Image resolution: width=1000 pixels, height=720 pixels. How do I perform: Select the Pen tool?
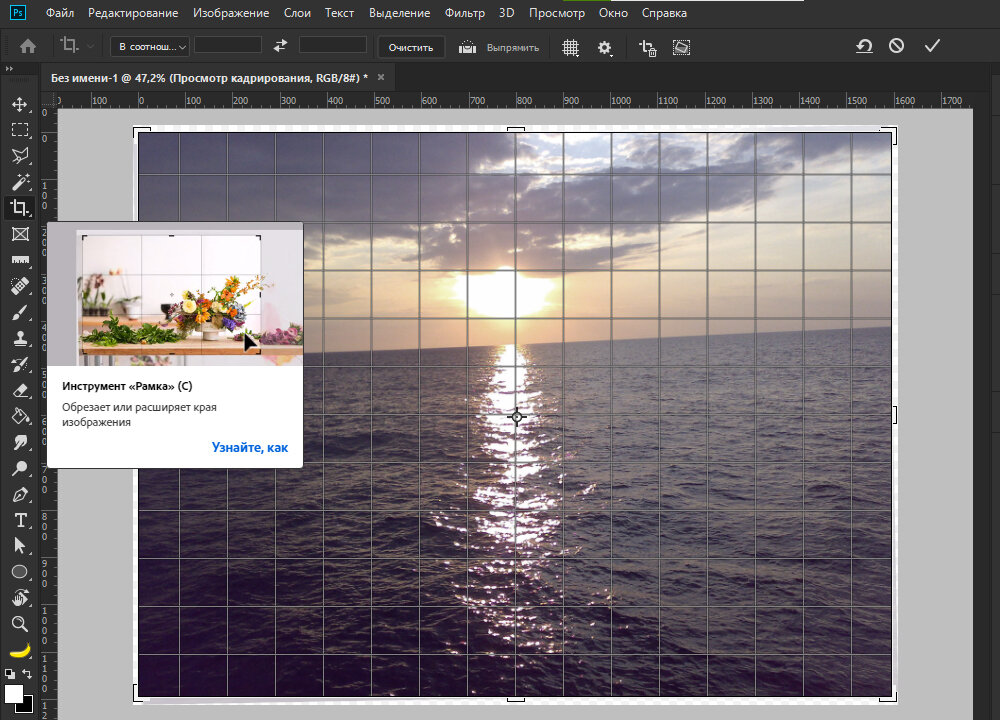20,494
